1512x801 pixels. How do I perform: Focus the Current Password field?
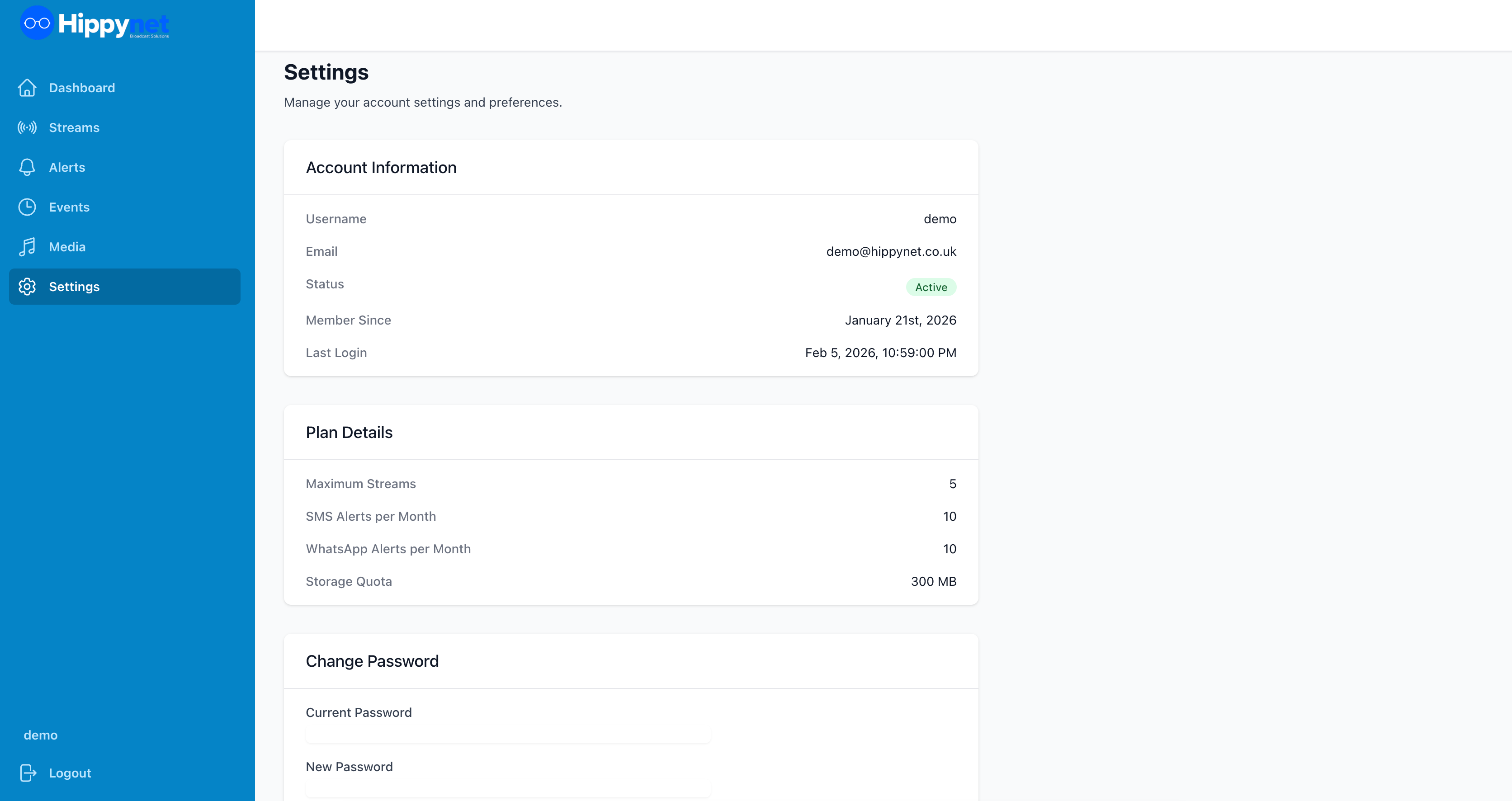pos(508,735)
